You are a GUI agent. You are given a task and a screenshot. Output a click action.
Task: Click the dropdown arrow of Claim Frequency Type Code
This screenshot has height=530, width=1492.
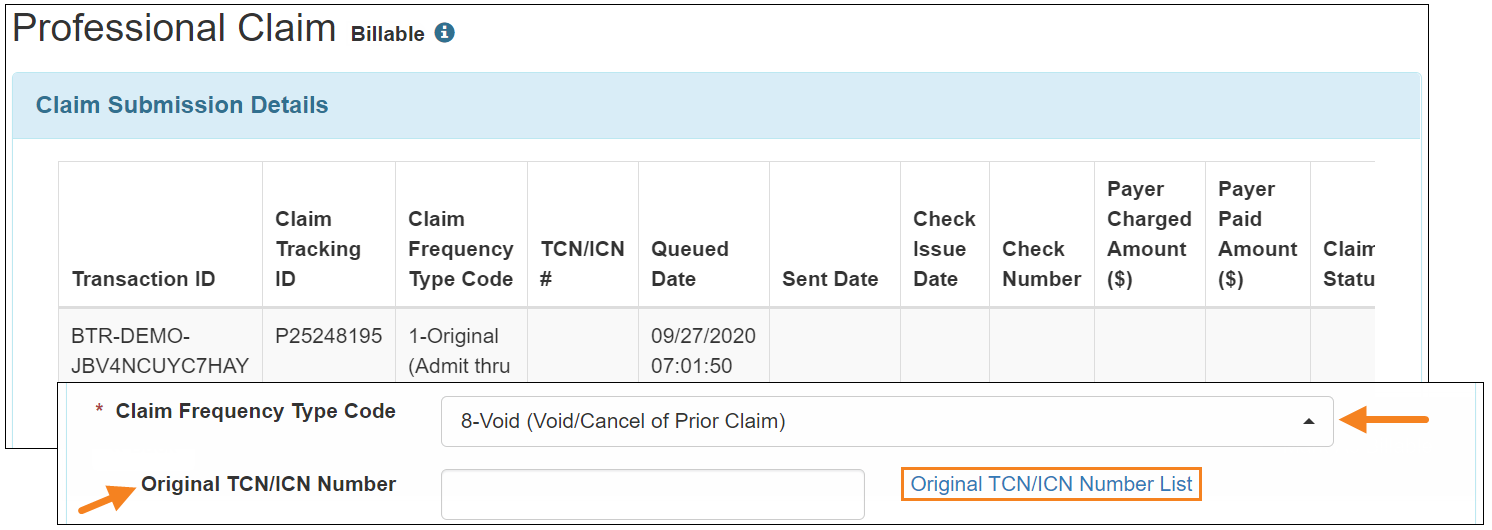[x=1308, y=422]
